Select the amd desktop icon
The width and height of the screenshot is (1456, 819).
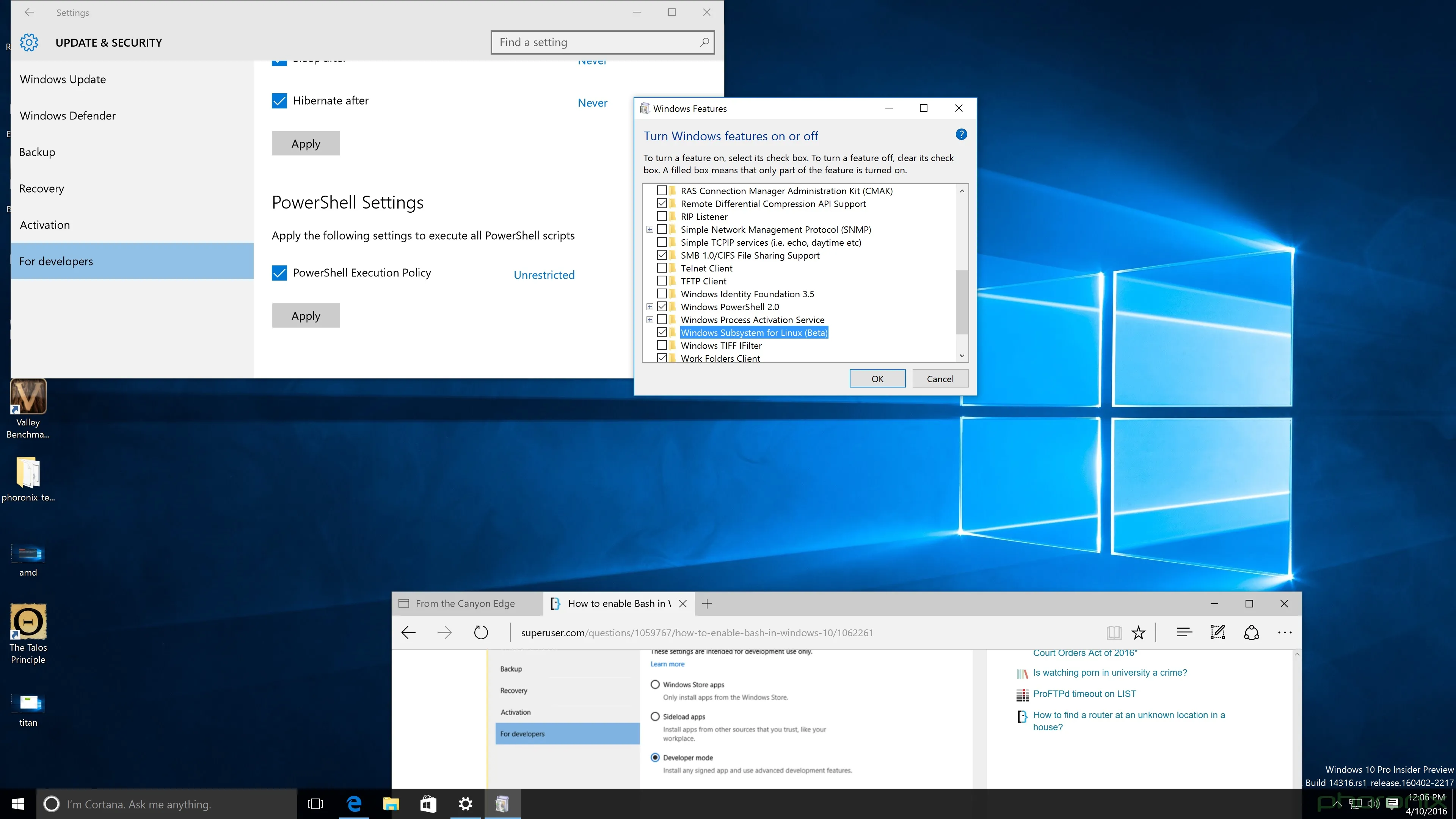pos(28,560)
